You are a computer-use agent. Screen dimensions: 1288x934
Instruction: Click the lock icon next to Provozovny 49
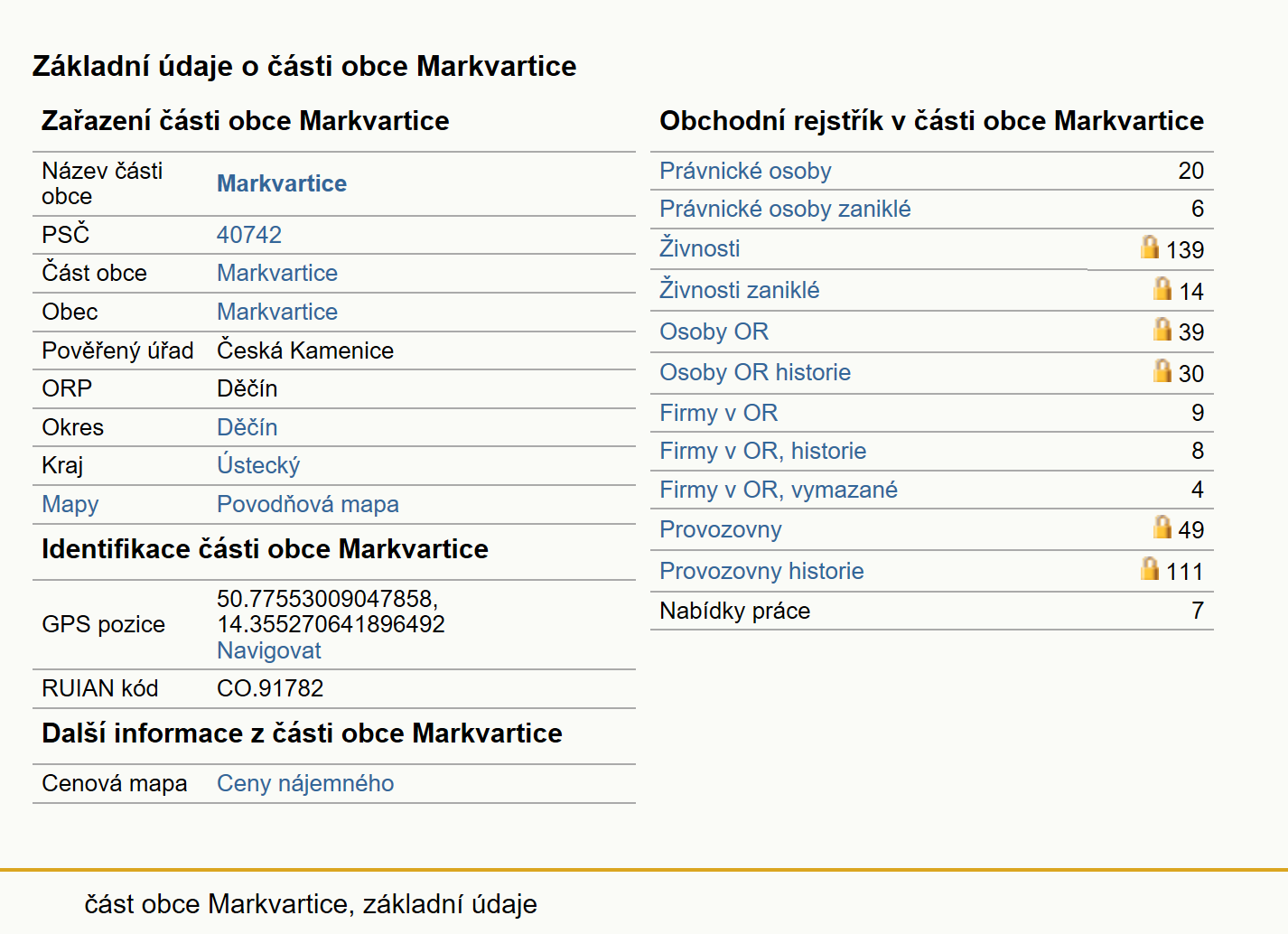tap(1162, 527)
